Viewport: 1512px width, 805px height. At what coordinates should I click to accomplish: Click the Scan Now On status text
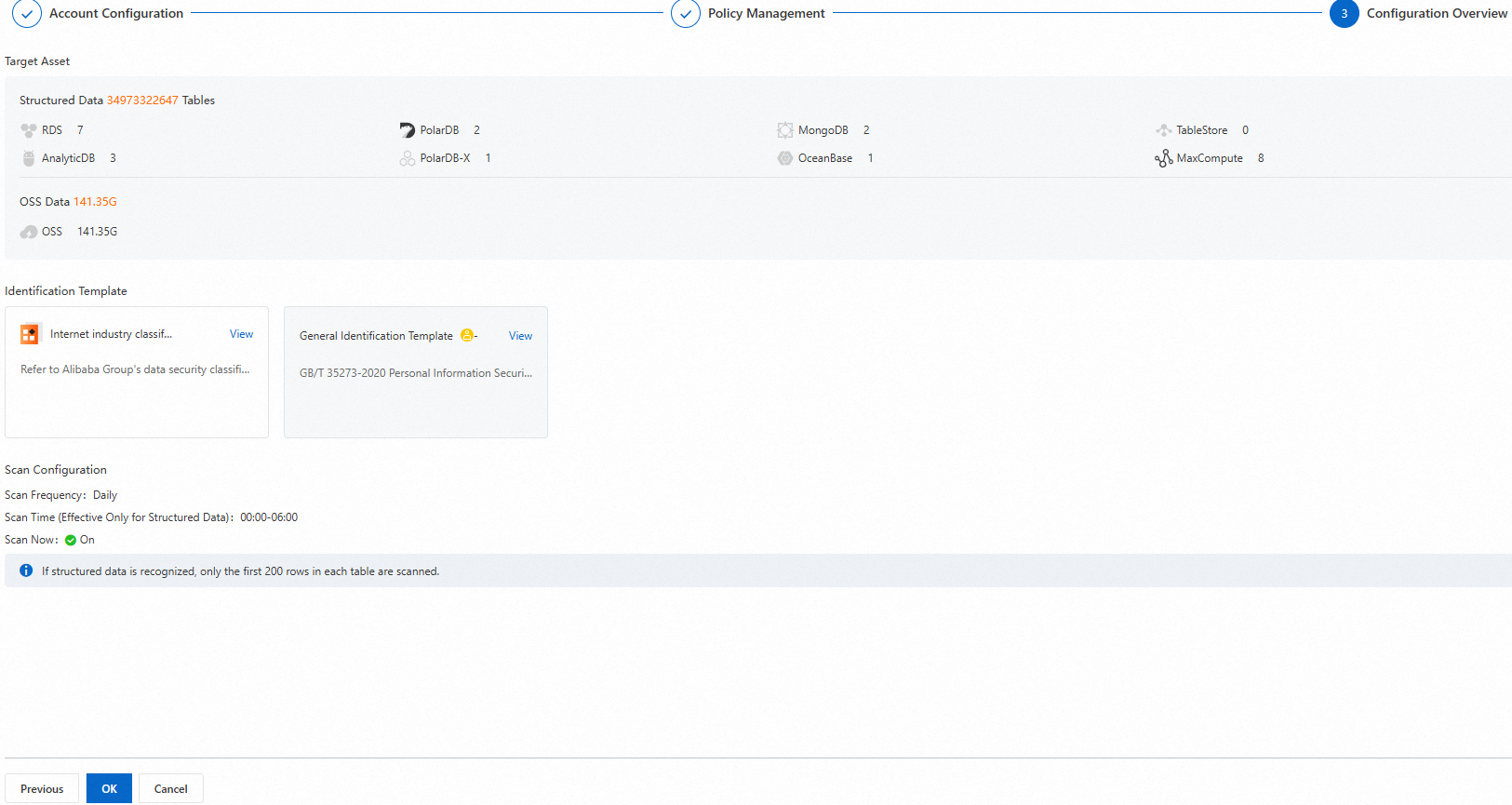pos(87,540)
